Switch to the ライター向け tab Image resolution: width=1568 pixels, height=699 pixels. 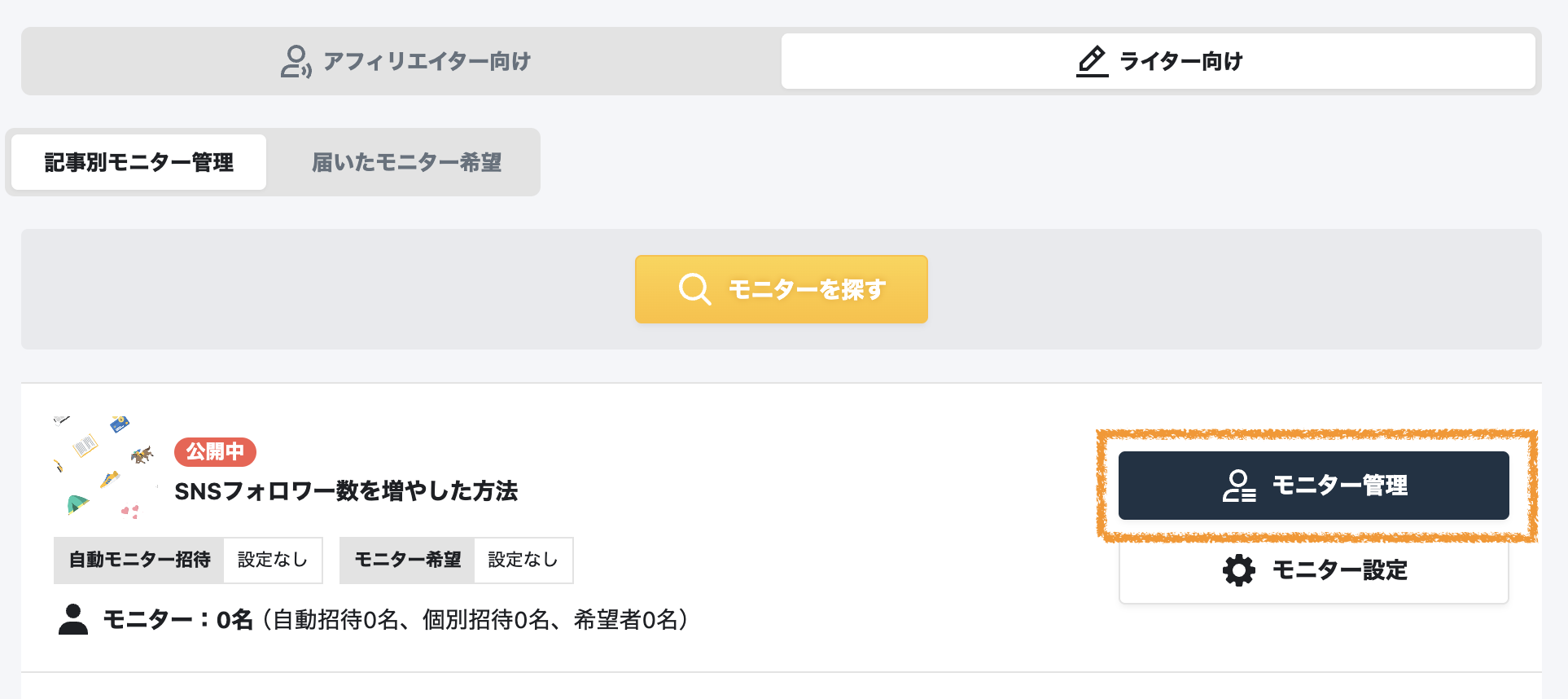pos(1158,60)
